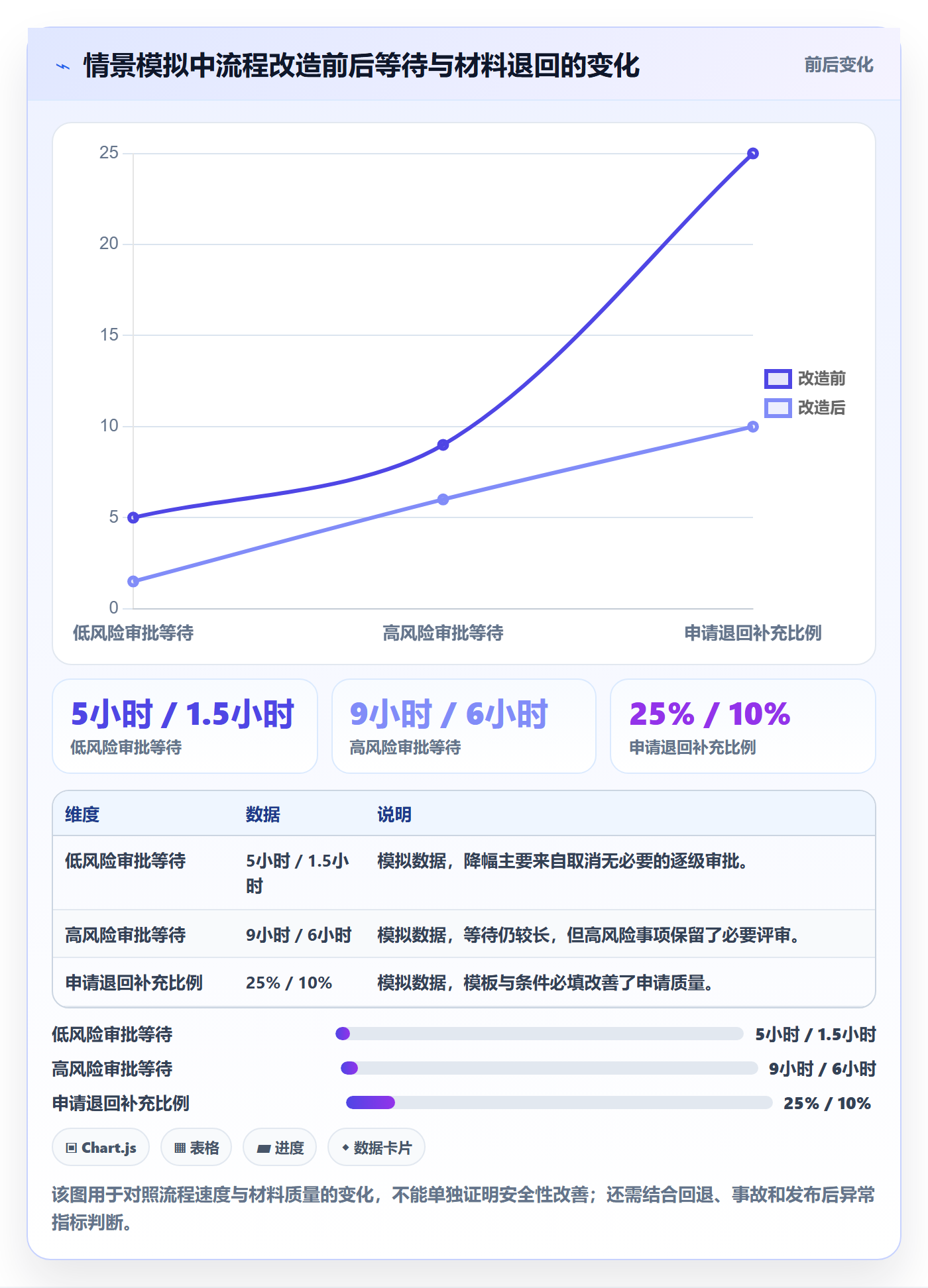The width and height of the screenshot is (928, 1288).
Task: Click the y-axis label 25
Action: (x=109, y=153)
